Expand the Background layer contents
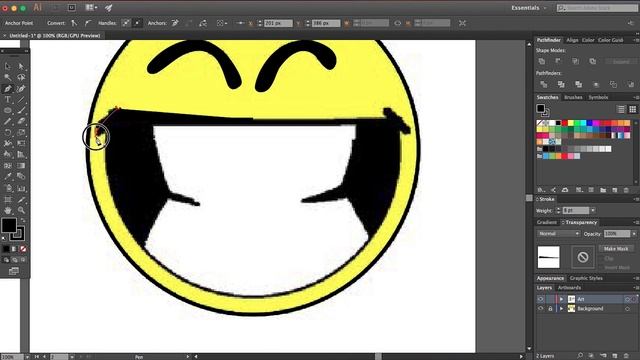Viewport: 640px width, 360px height. click(562, 309)
